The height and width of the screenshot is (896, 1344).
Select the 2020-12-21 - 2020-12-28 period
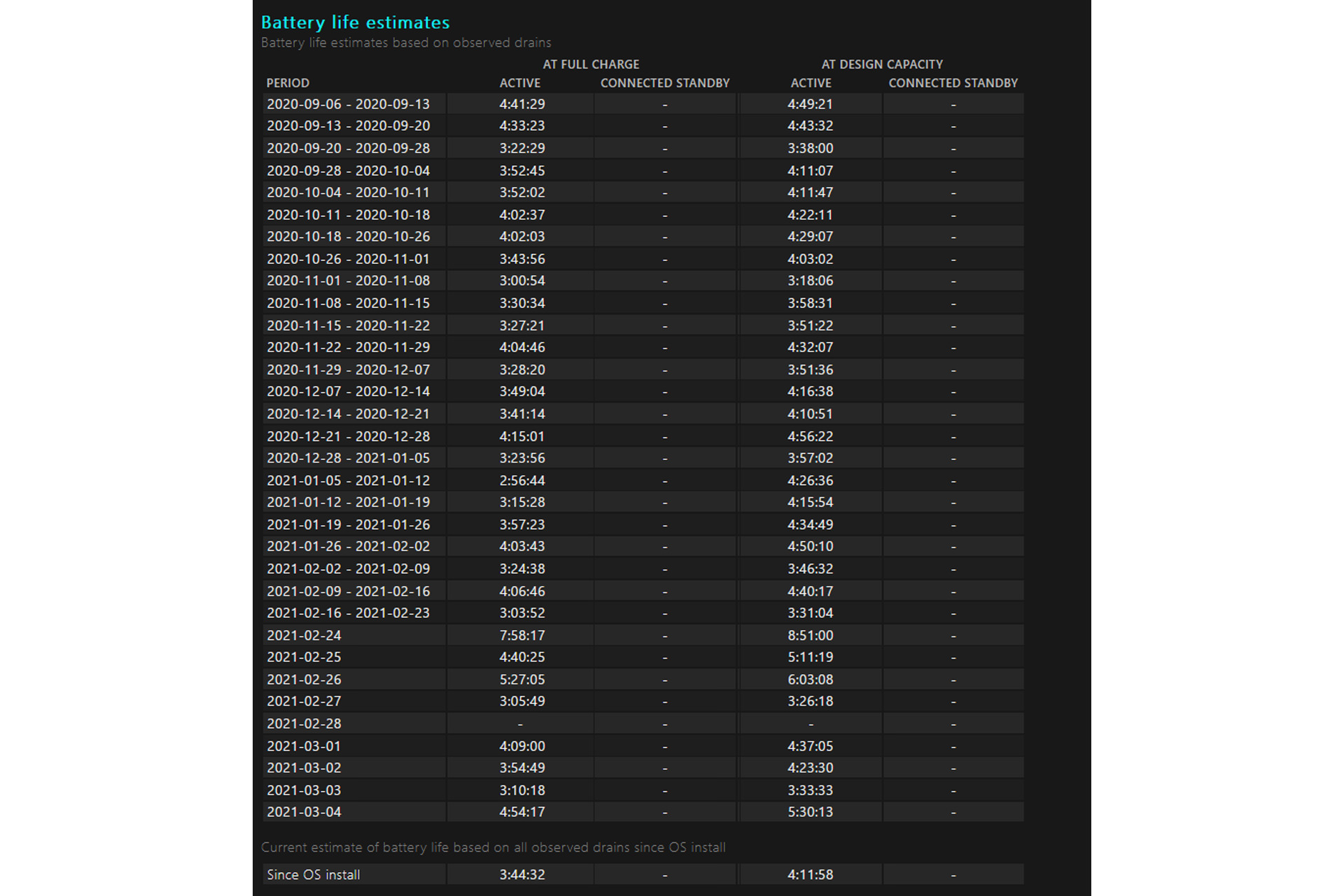(x=348, y=436)
